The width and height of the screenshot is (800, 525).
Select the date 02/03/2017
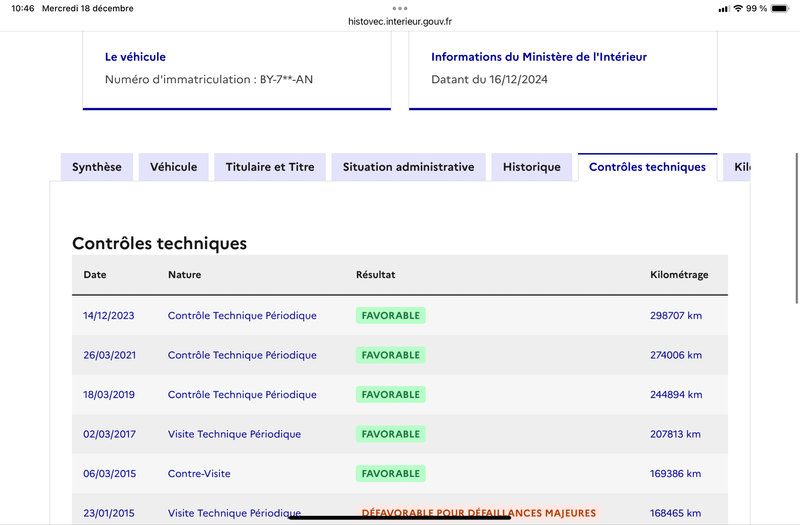tap(110, 434)
